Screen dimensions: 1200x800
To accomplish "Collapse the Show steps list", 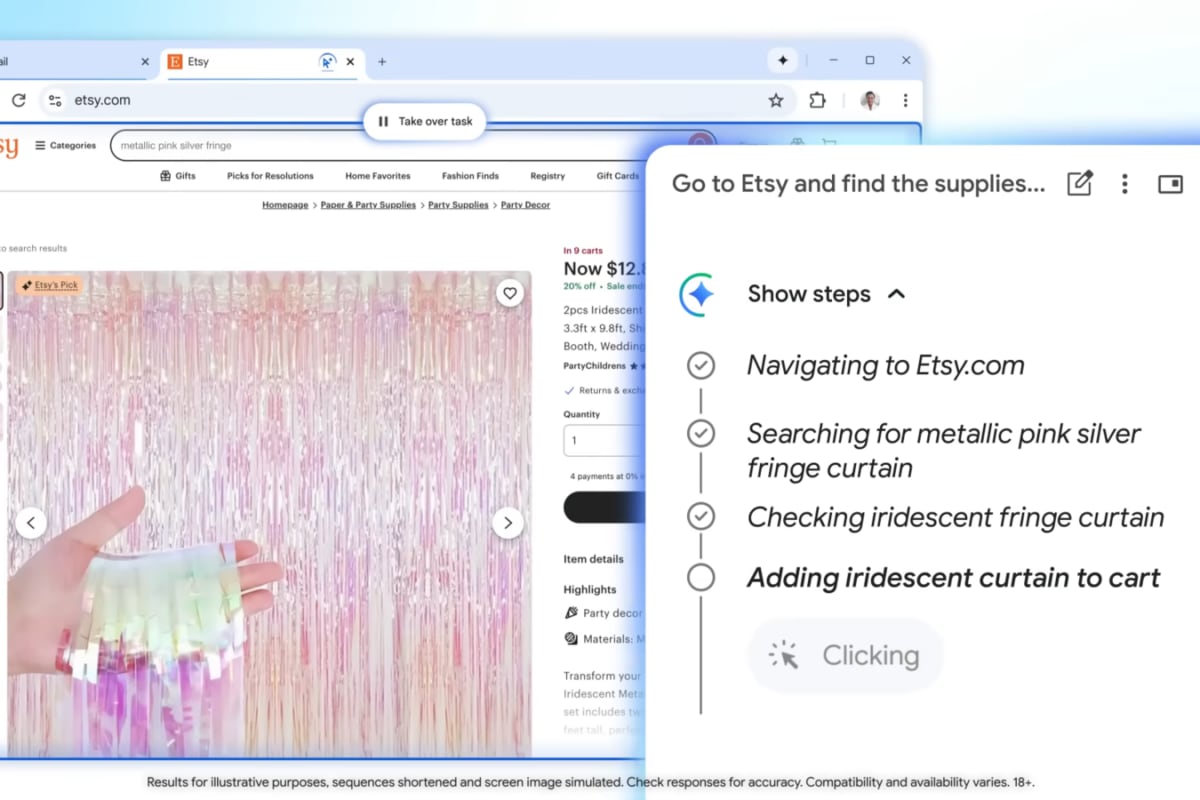I will pyautogui.click(x=896, y=294).
